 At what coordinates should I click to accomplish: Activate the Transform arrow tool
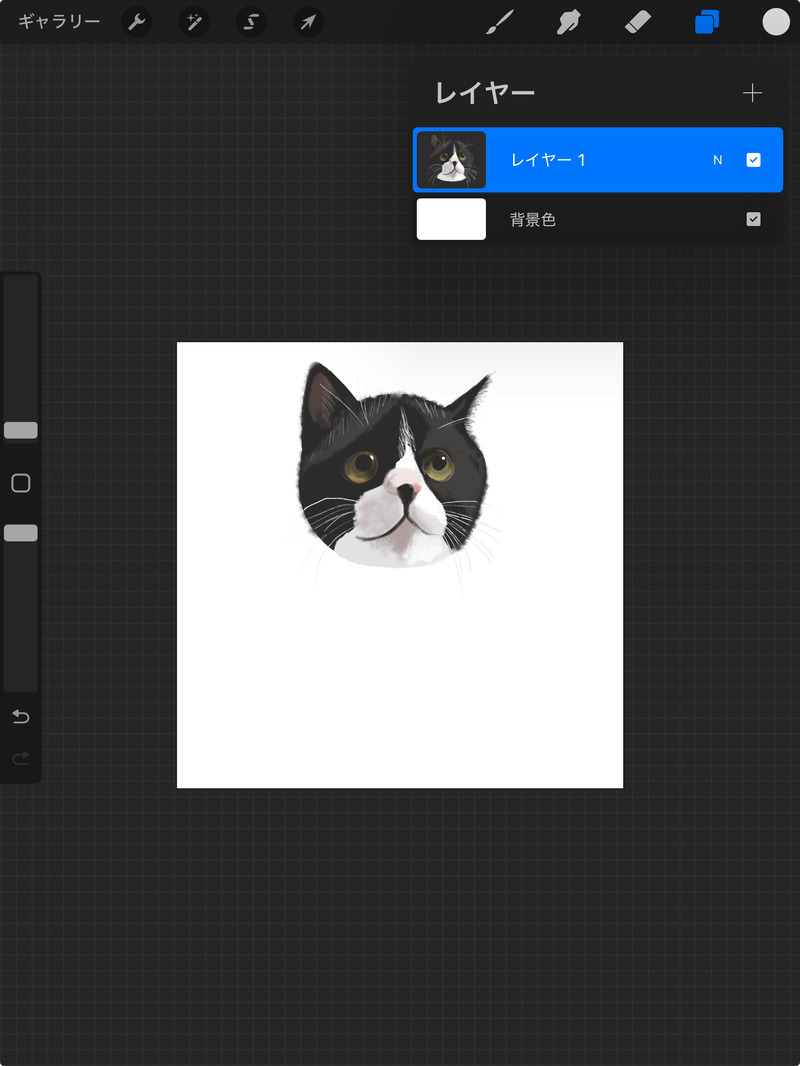coord(308,22)
